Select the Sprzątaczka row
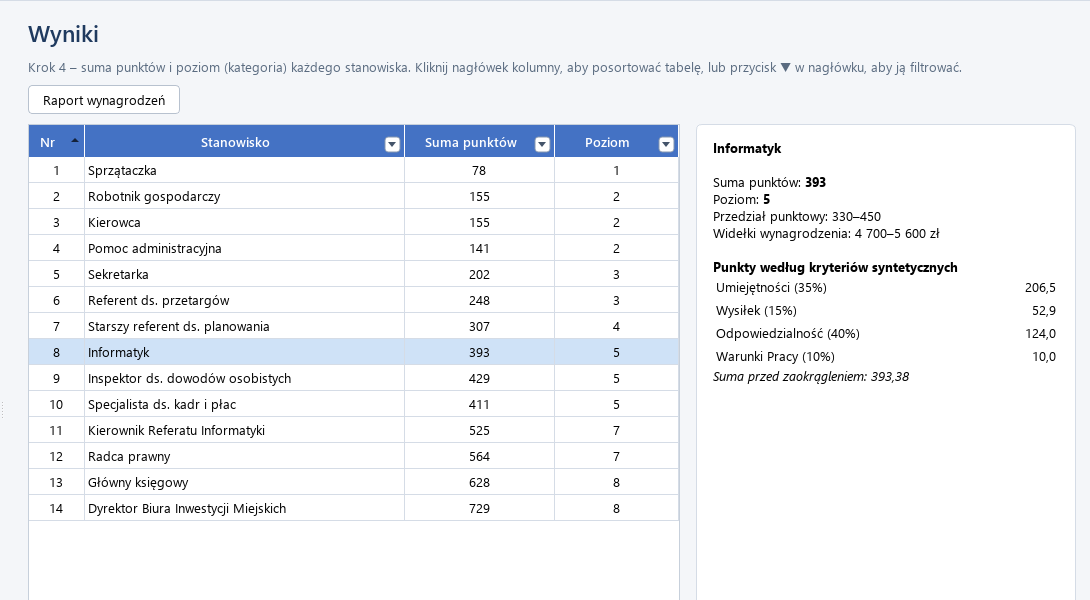The width and height of the screenshot is (1090, 600). (x=353, y=170)
